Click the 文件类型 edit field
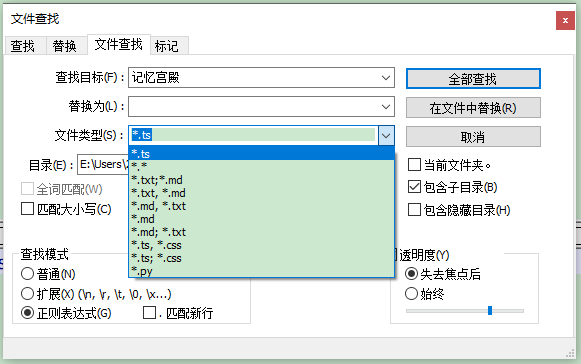 click(x=253, y=135)
